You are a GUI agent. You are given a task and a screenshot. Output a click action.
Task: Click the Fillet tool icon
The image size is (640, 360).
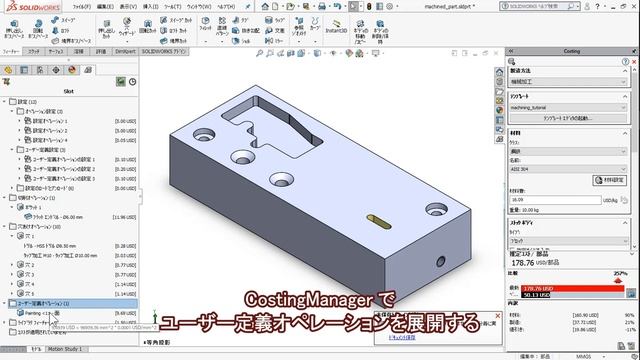pos(205,21)
